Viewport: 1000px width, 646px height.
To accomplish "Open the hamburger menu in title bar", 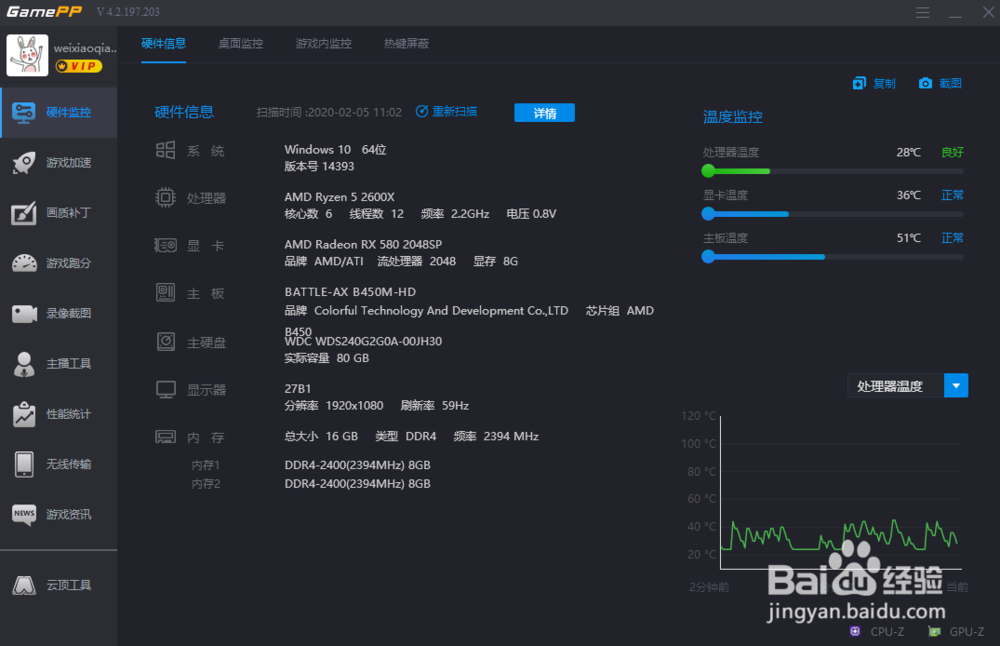I will tap(922, 12).
